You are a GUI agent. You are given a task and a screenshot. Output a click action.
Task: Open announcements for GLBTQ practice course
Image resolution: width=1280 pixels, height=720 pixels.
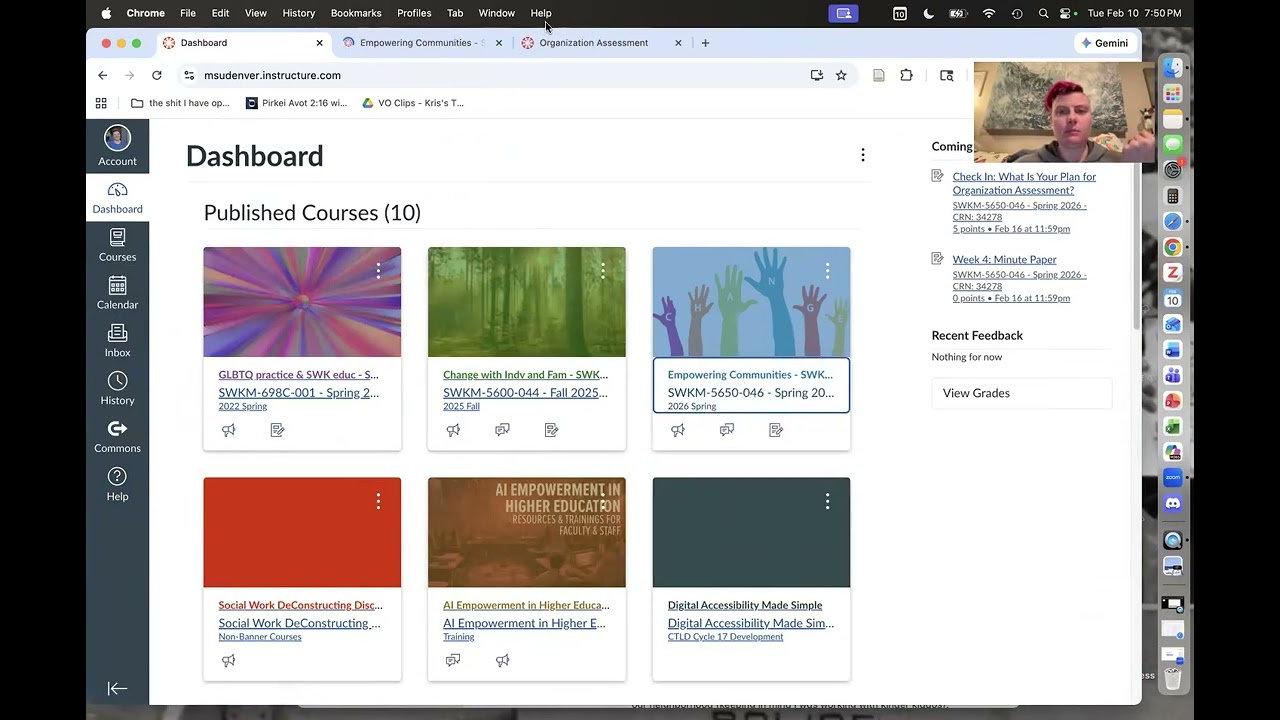point(229,430)
